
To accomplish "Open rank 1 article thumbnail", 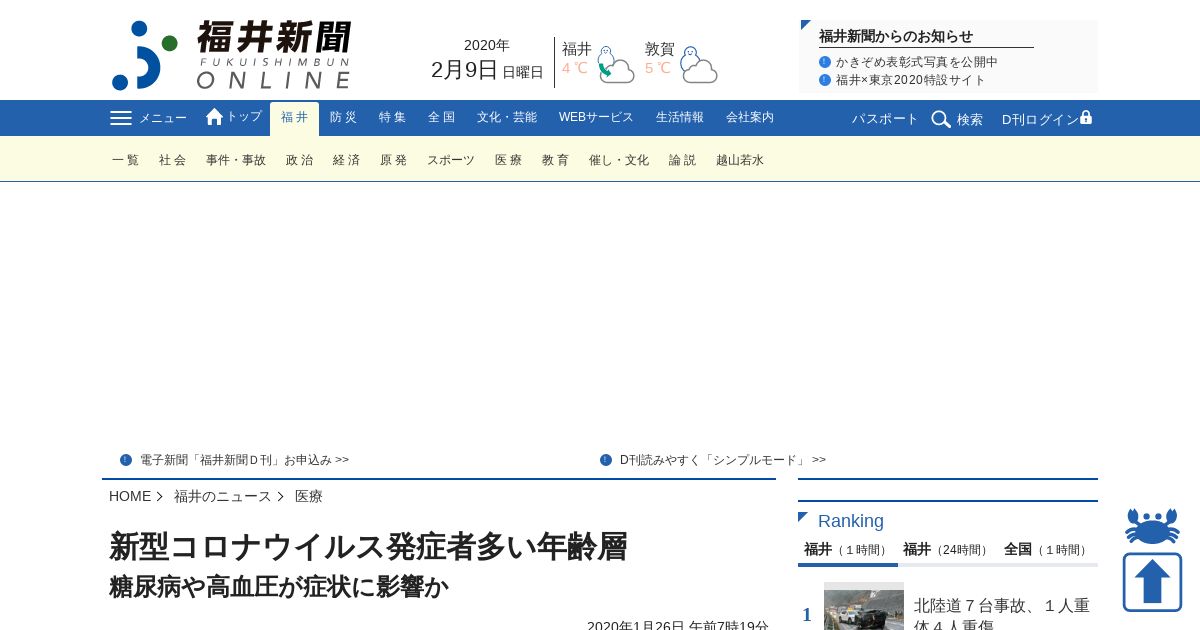I will (x=864, y=606).
